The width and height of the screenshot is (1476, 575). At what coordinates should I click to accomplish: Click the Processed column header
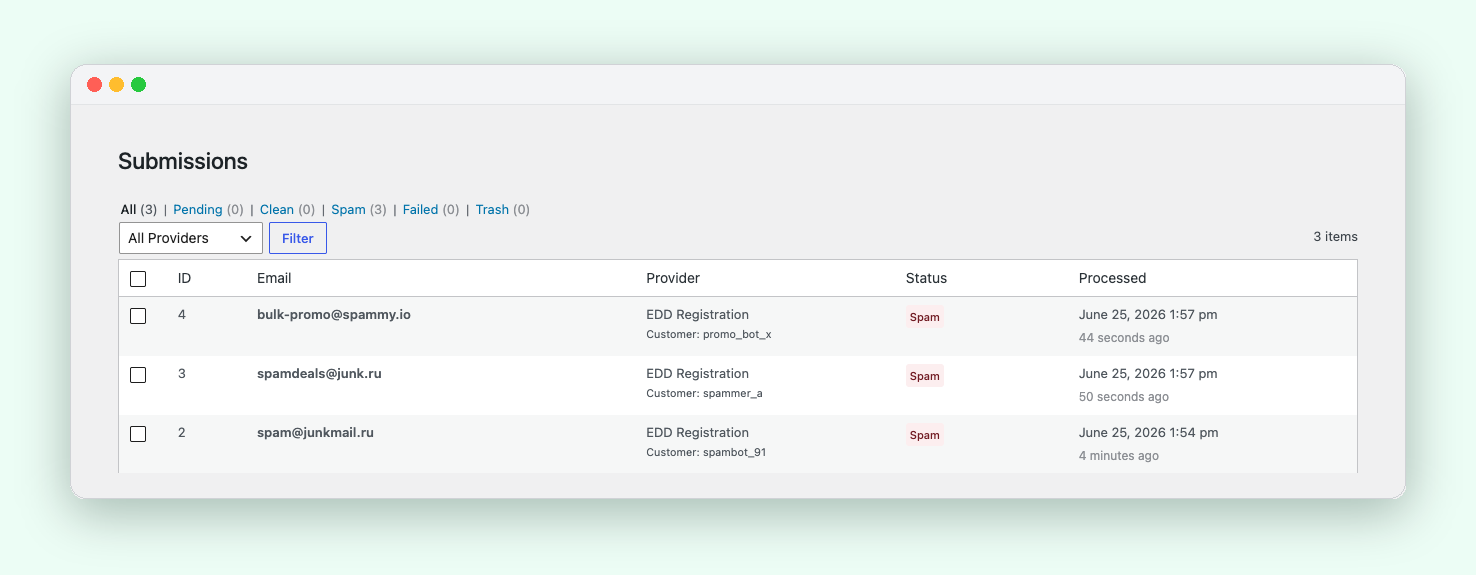click(x=1112, y=278)
